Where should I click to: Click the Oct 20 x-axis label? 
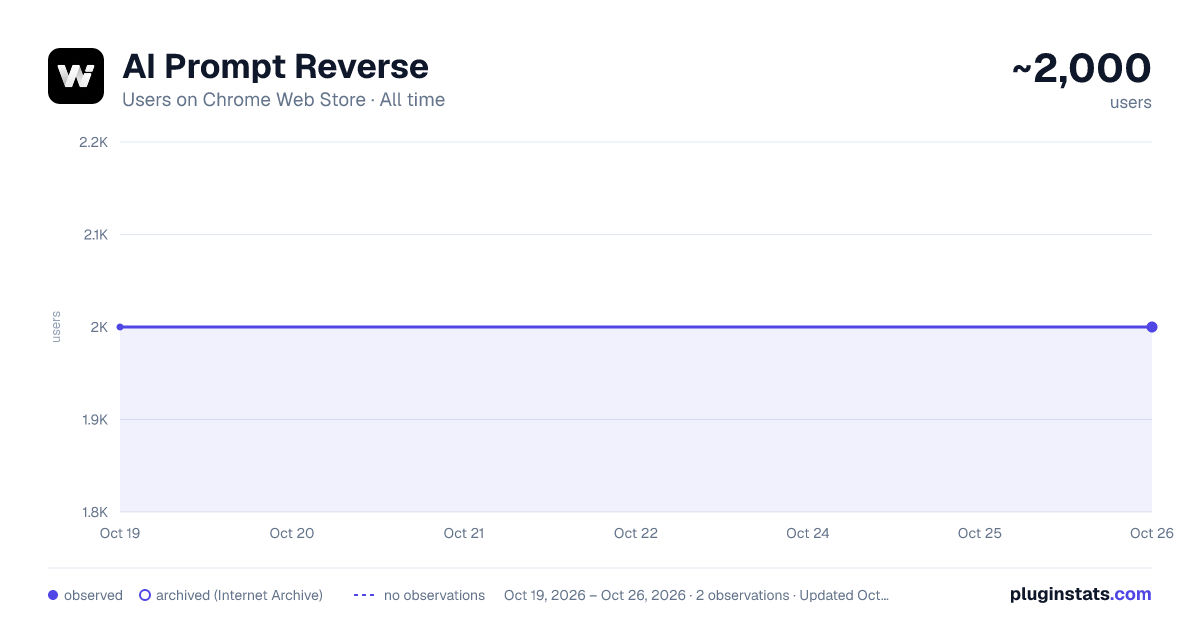pyautogui.click(x=292, y=533)
